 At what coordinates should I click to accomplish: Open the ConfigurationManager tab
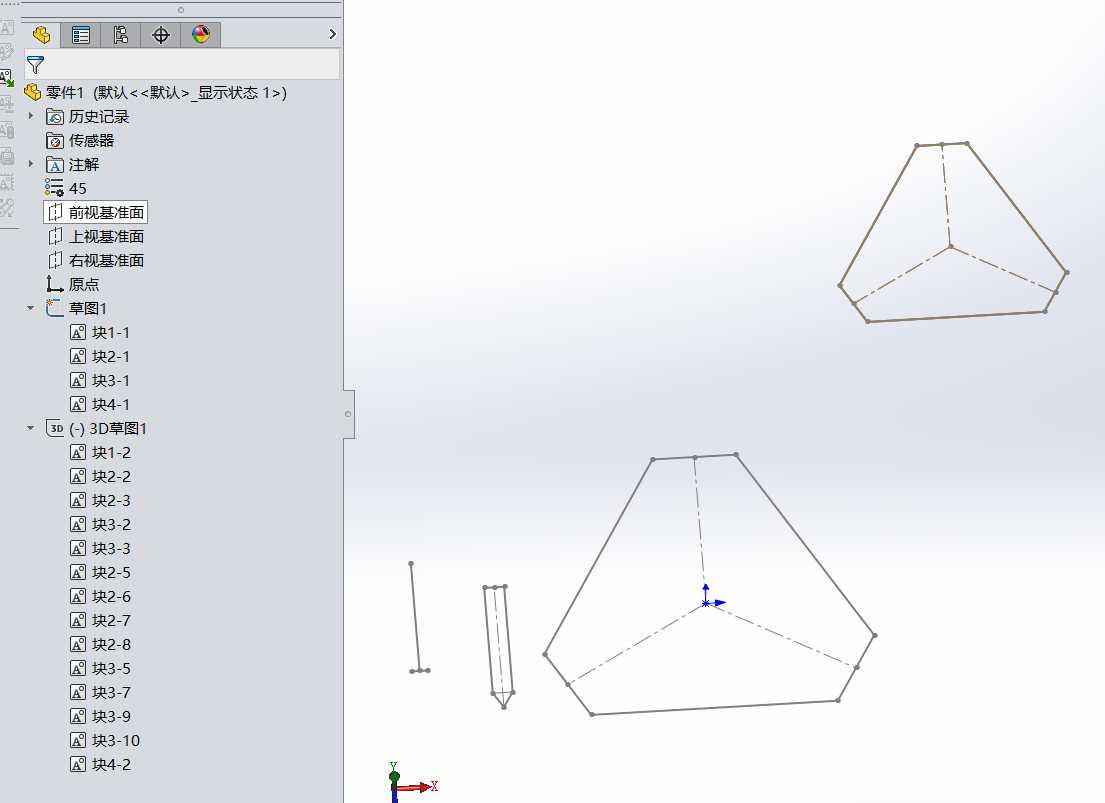[x=121, y=35]
